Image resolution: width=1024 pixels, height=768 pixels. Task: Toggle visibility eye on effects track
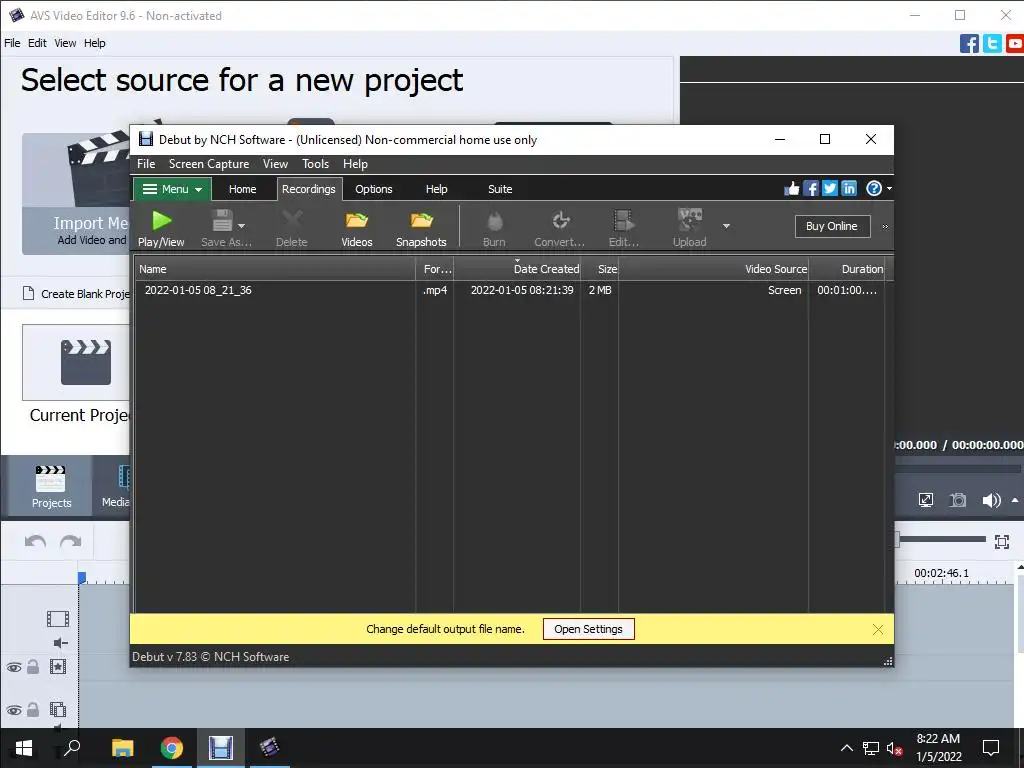pos(14,667)
